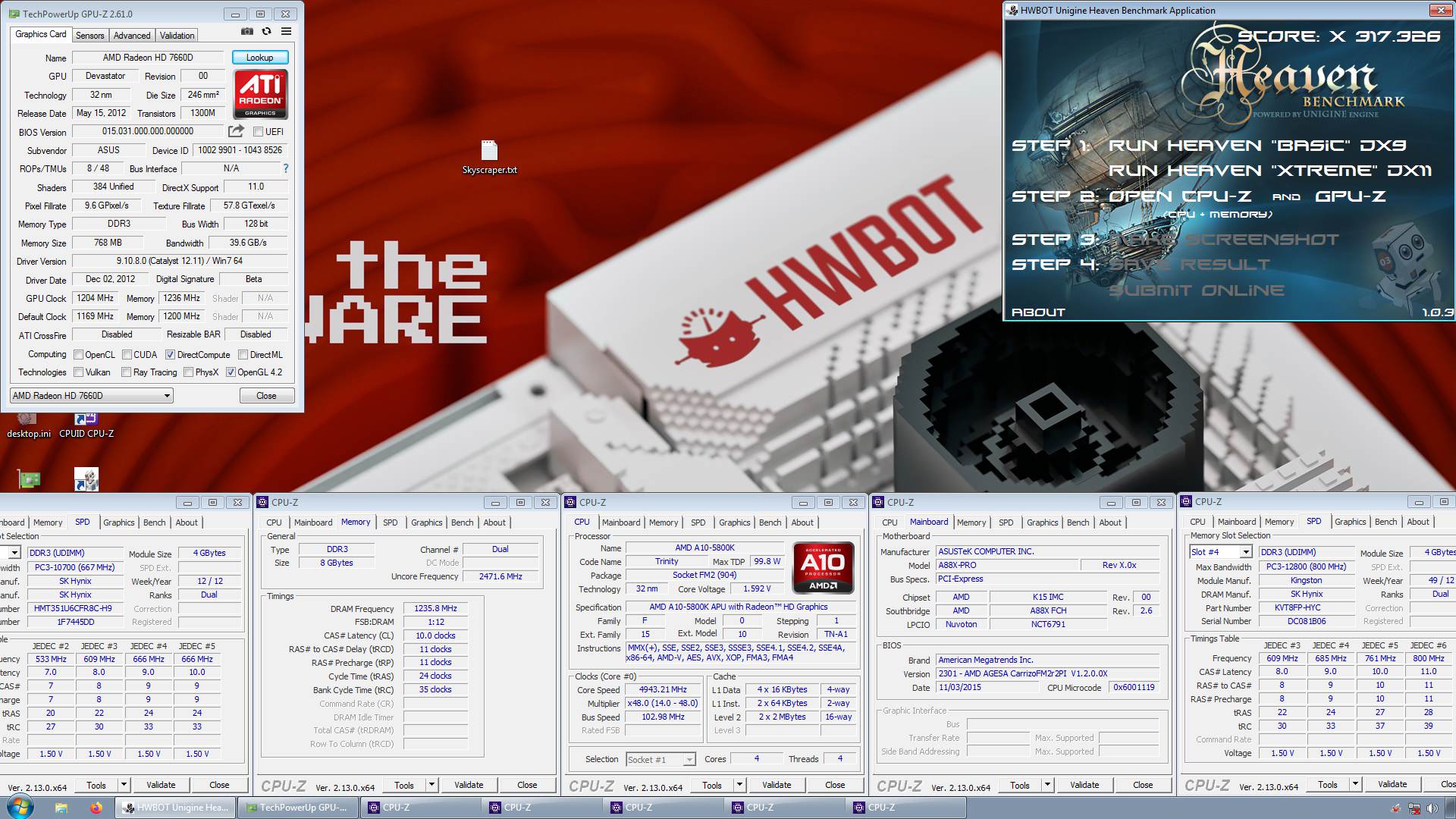Screen dimensions: 1456x819
Task: Click the ATI Radeon logo in GPU-Z
Action: tap(260, 94)
